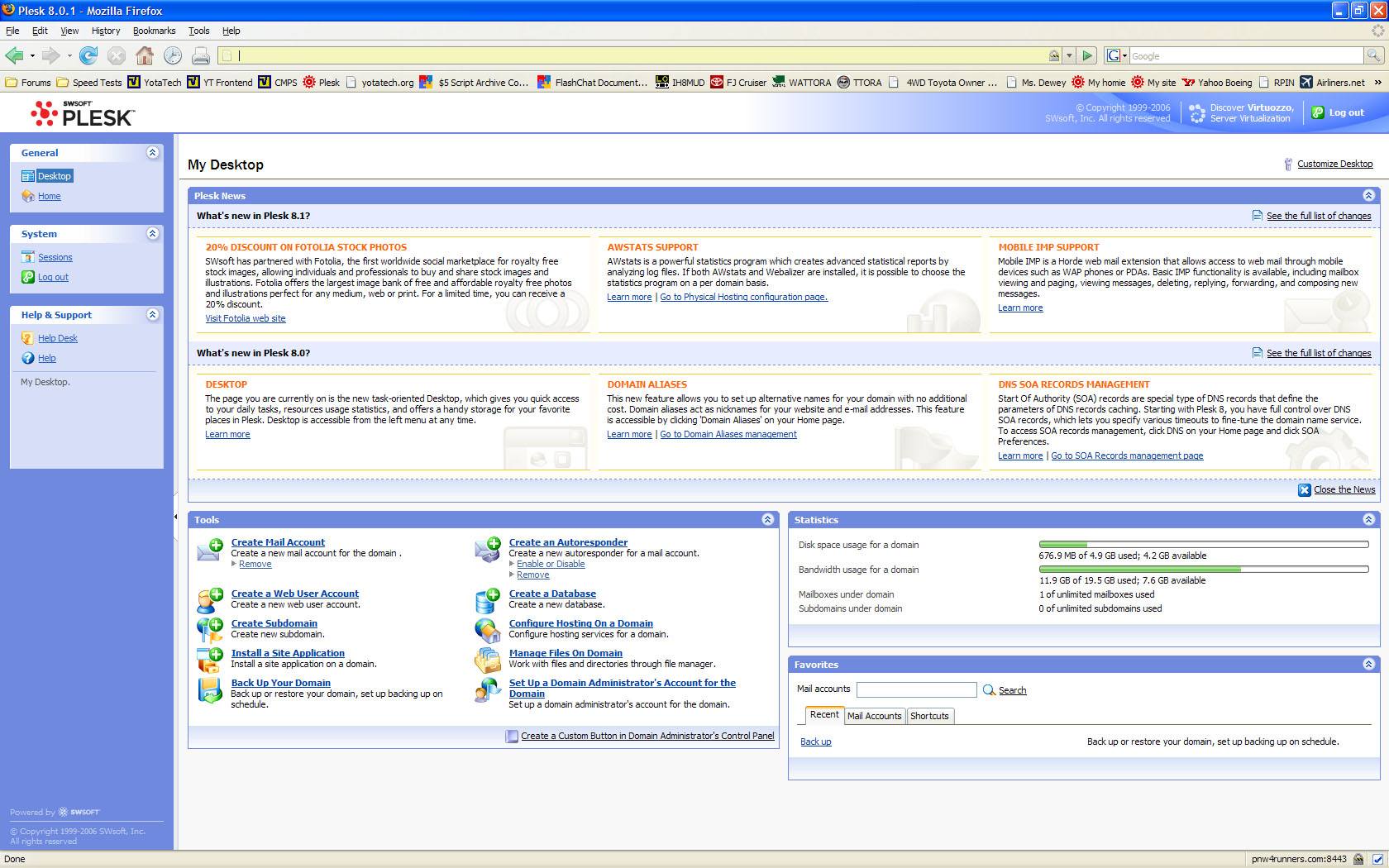Click the Create Subdomain icon

click(x=210, y=630)
